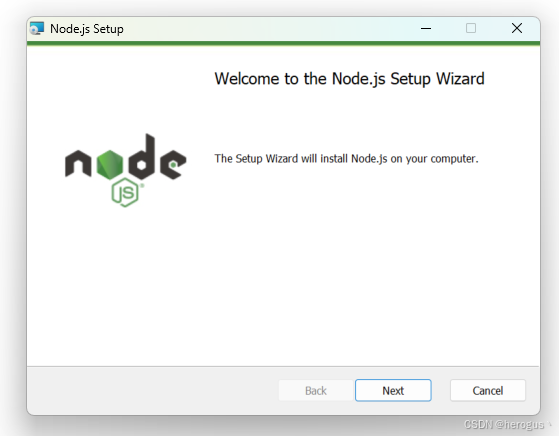Click the empty footer area left of Back
Screen dimensions: 559x436
point(153,390)
